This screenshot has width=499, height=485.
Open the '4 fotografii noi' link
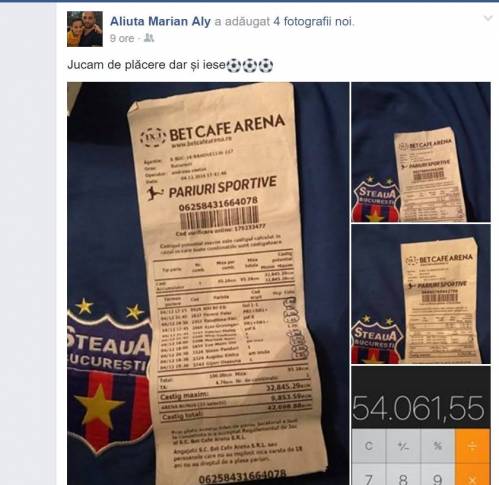312,22
